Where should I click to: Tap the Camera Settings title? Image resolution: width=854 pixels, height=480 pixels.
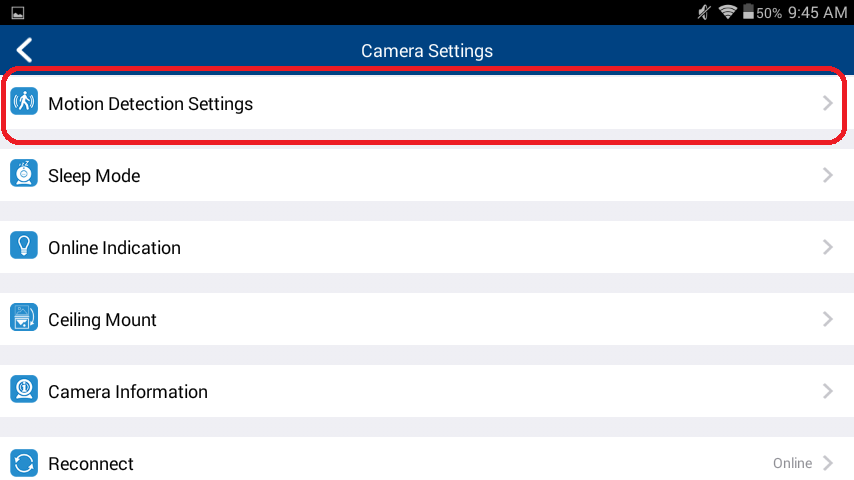(x=427, y=51)
